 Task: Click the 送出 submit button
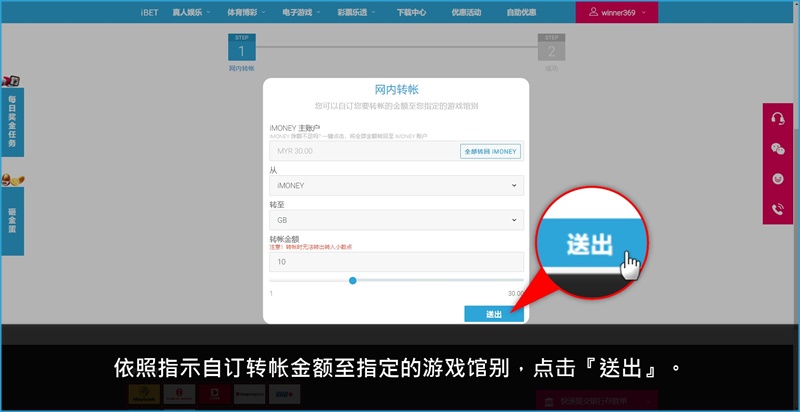click(x=494, y=314)
